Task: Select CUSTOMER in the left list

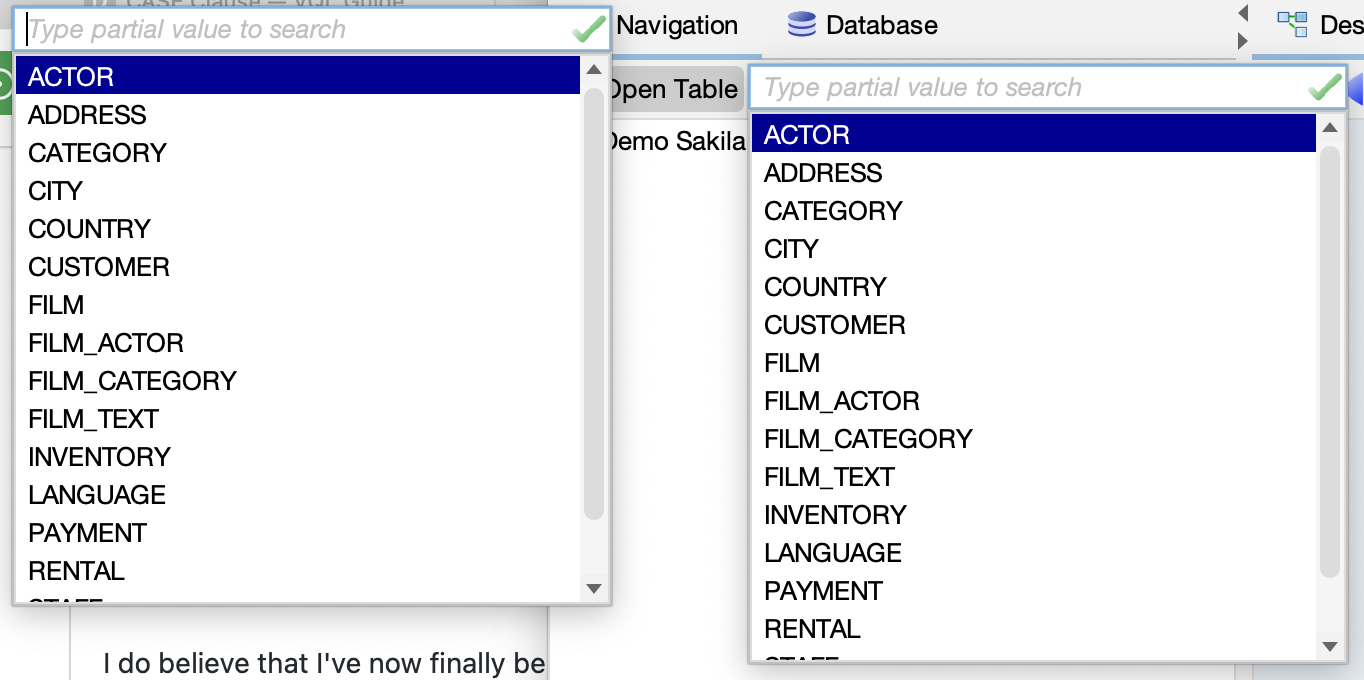Action: (x=298, y=266)
